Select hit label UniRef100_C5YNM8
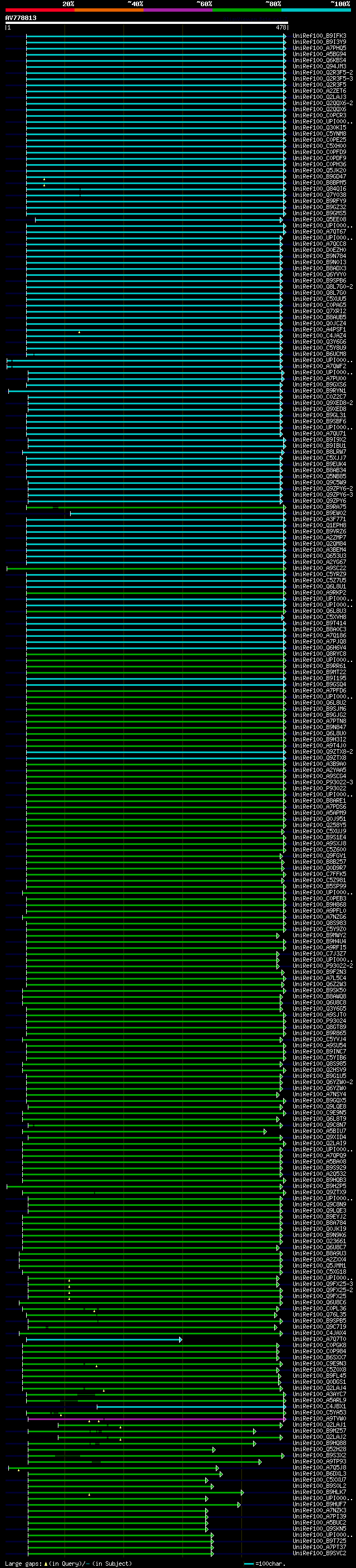The height and width of the screenshot is (1568, 356). [319, 134]
